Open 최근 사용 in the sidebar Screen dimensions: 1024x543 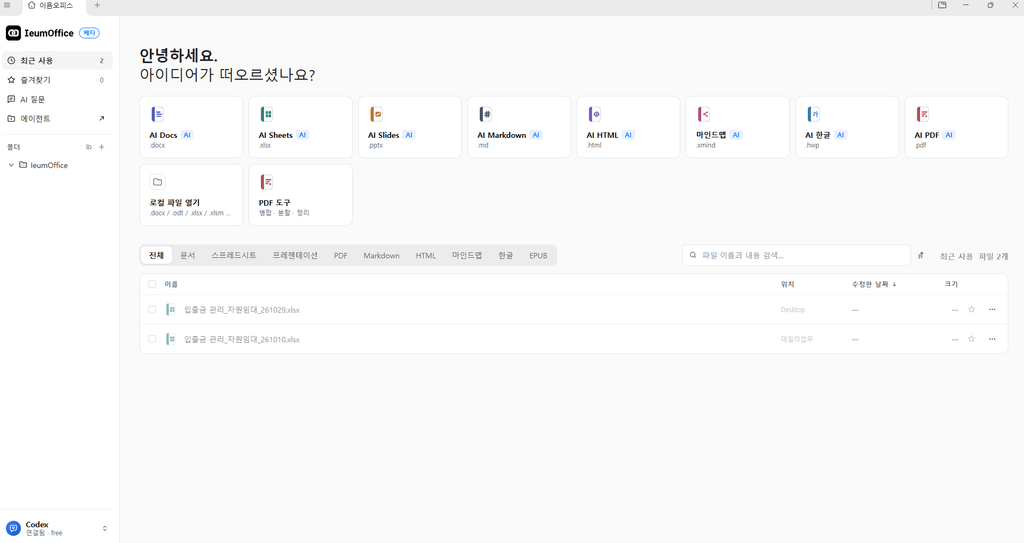pyautogui.click(x=57, y=60)
